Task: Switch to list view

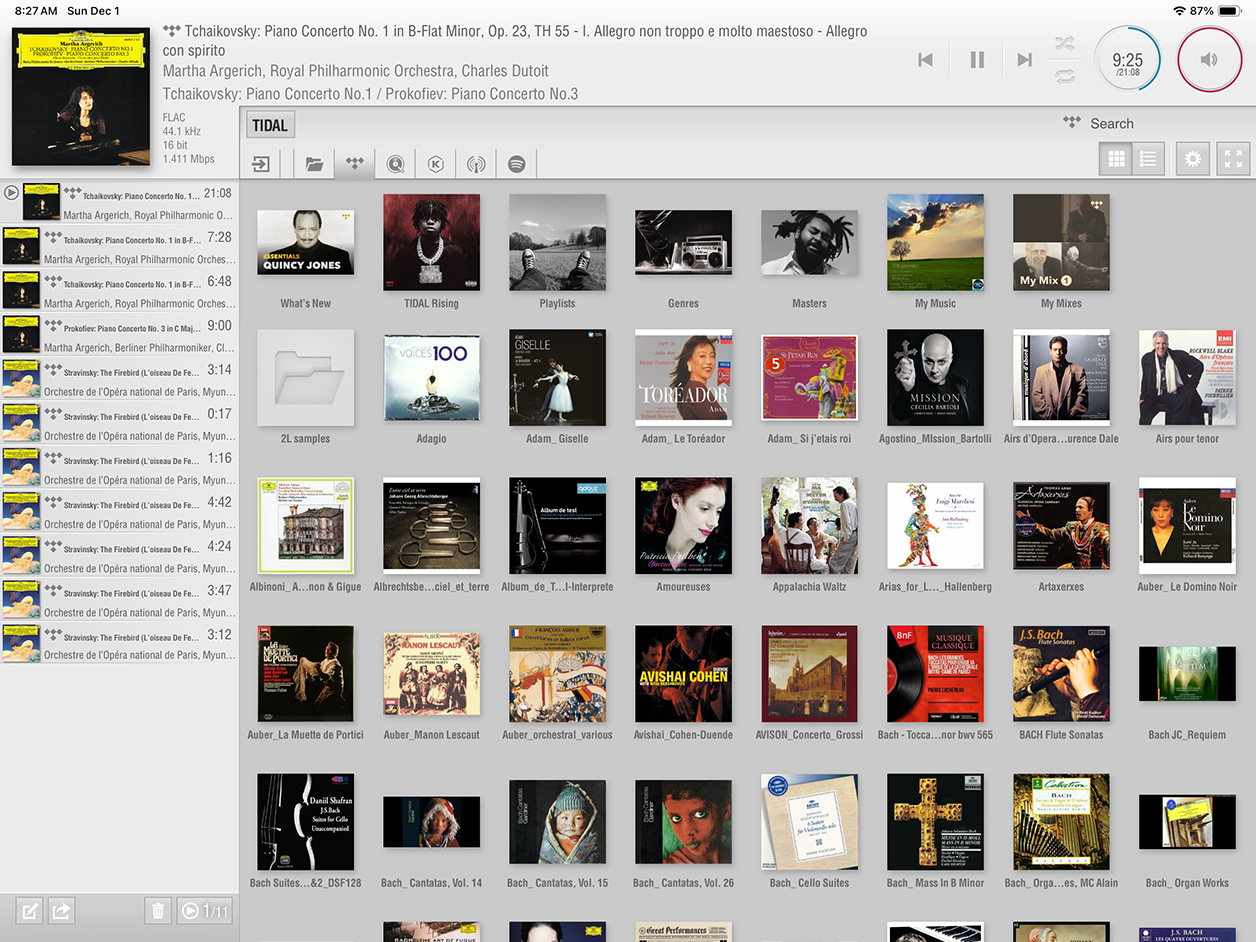Action: 1148,159
